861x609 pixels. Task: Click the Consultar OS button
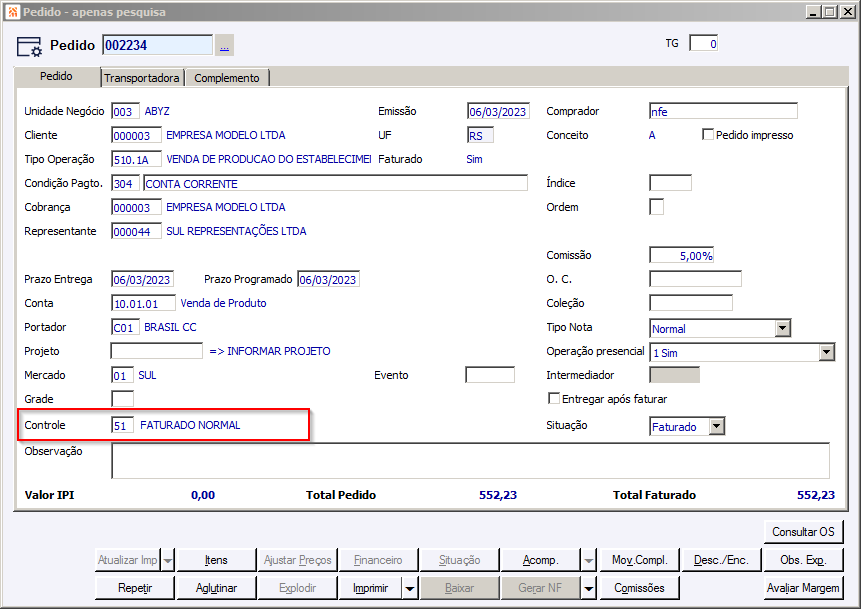(x=803, y=532)
